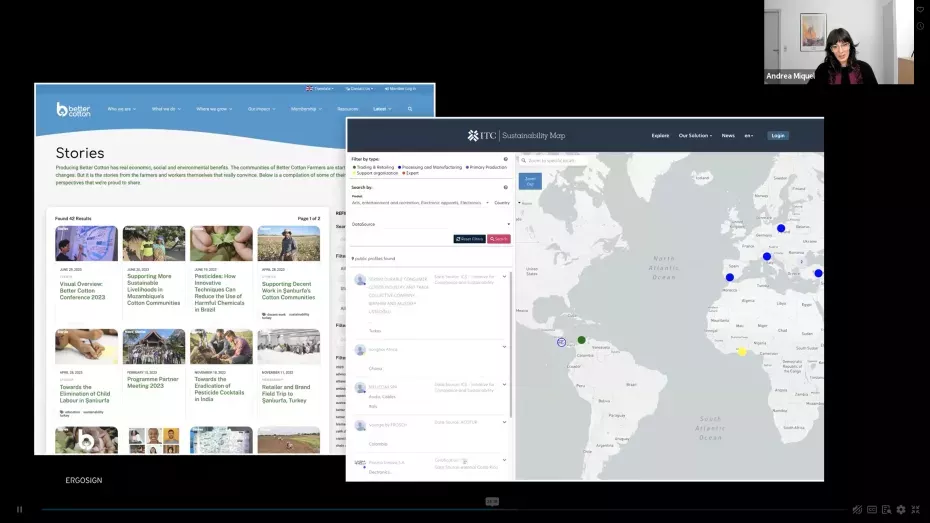Click the green map marker near Colombia
This screenshot has height=523, width=930.
(581, 340)
